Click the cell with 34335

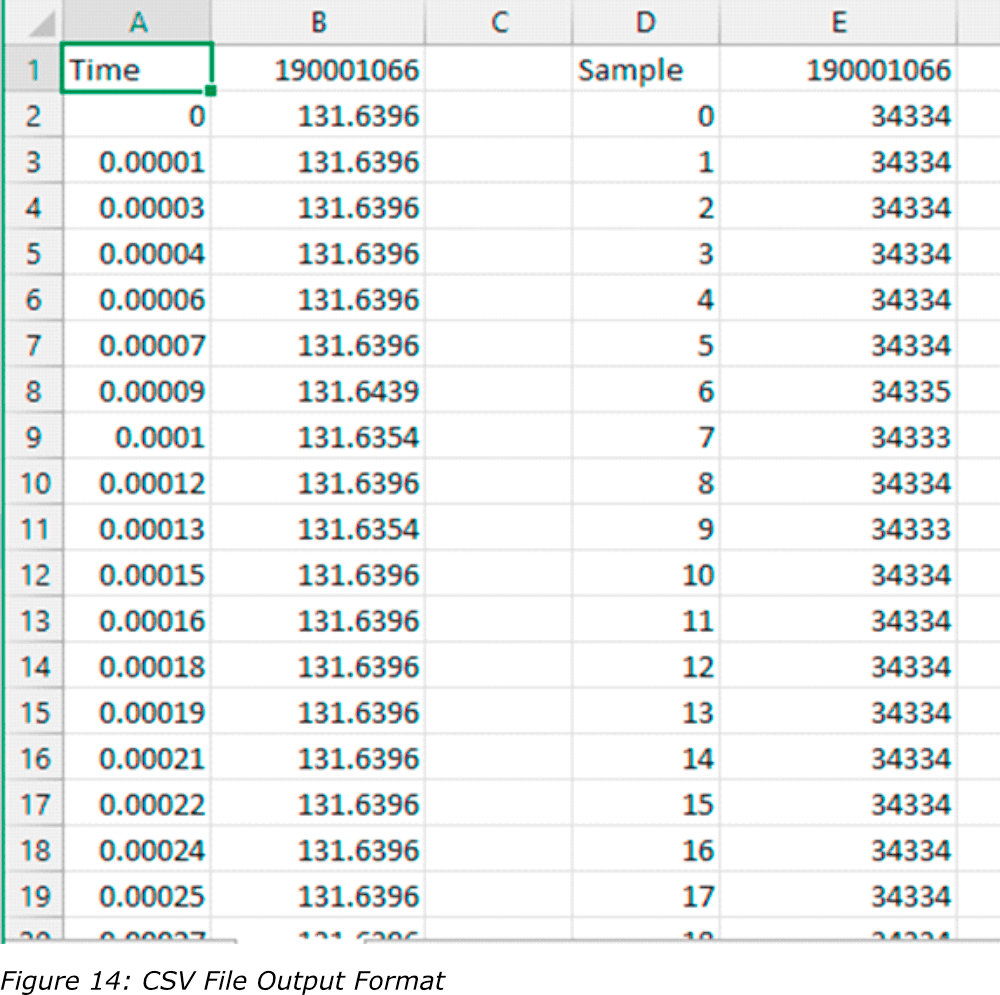click(x=838, y=391)
